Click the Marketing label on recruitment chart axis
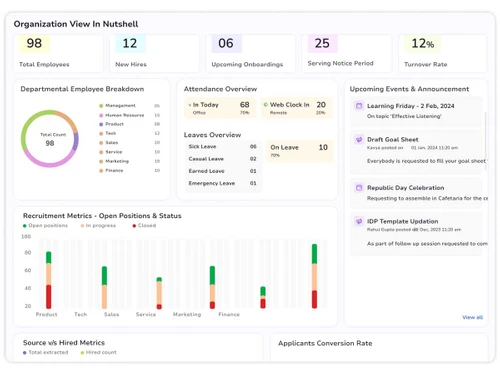The image size is (500, 375). [187, 314]
